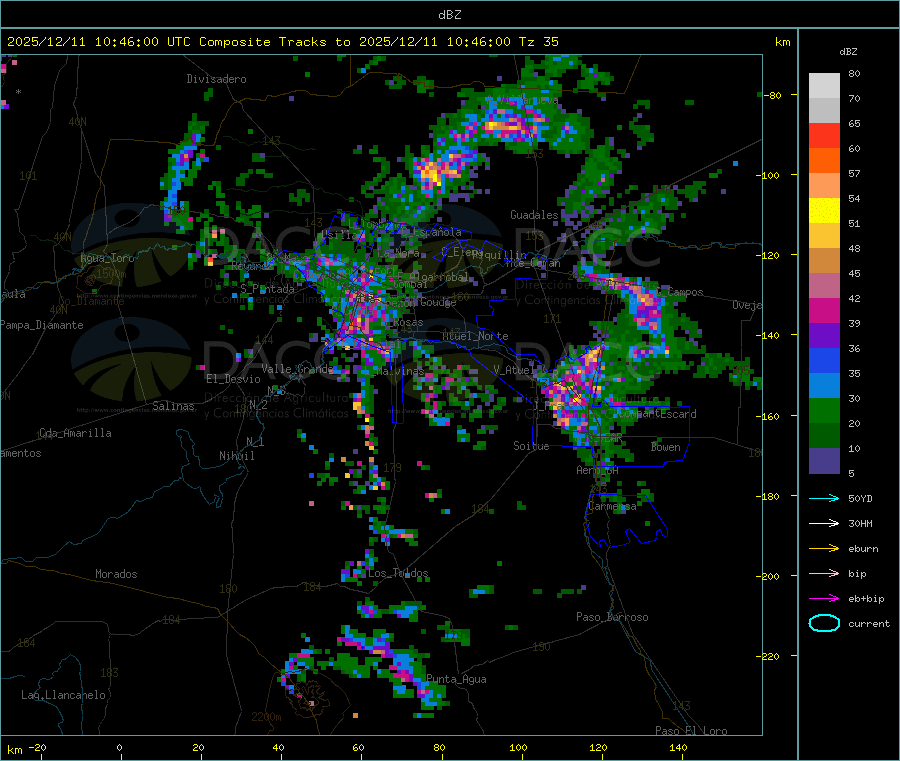Click the 140 km horizontal axis tick label
The height and width of the screenshot is (761, 900).
point(678,747)
